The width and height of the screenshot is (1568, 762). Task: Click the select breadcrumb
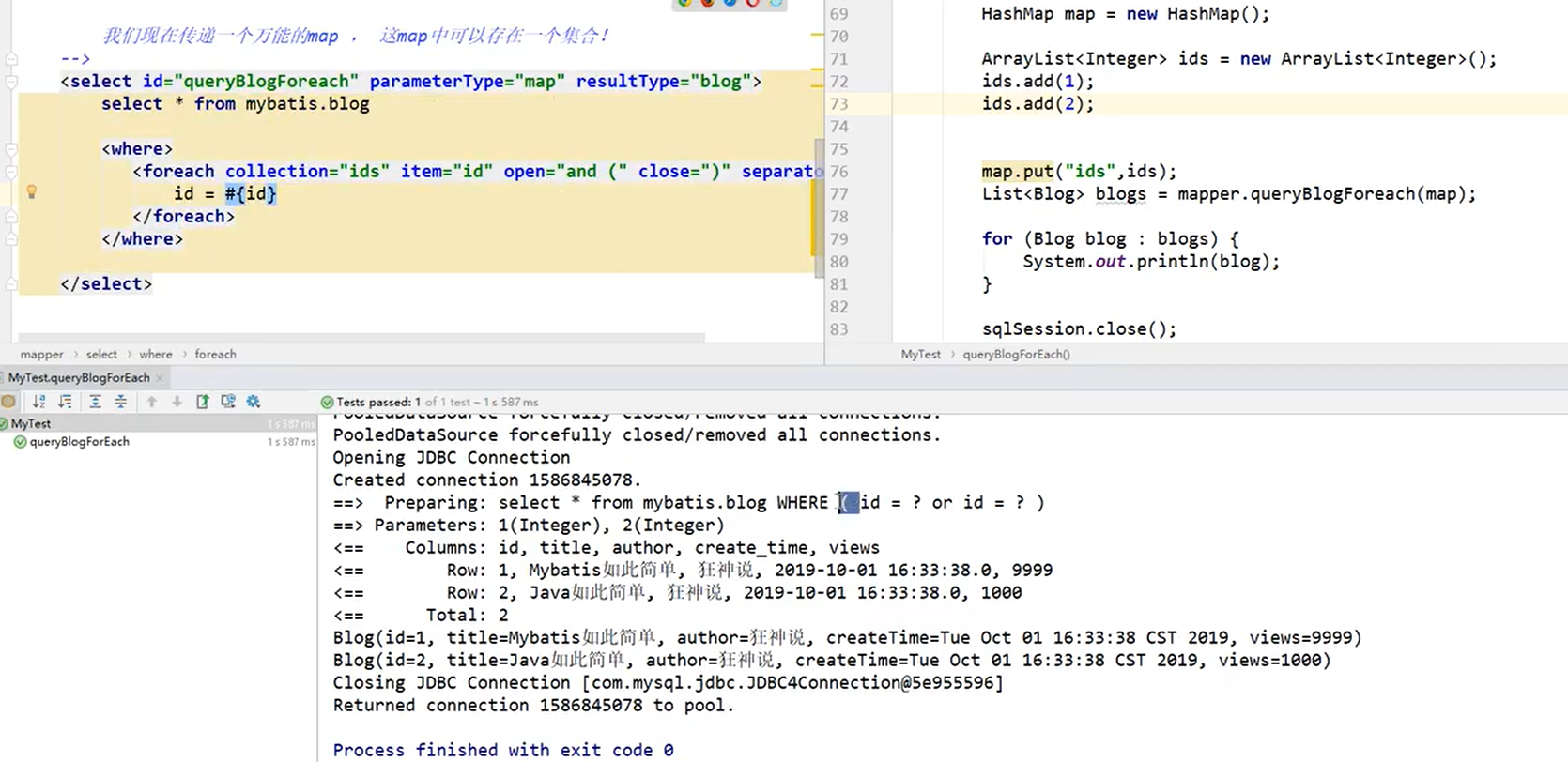pyautogui.click(x=101, y=355)
